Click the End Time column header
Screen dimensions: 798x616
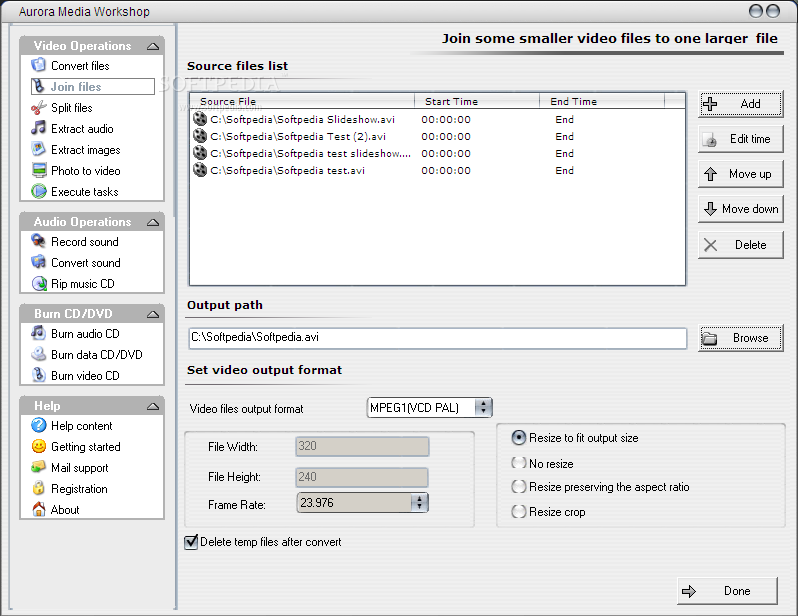[602, 101]
